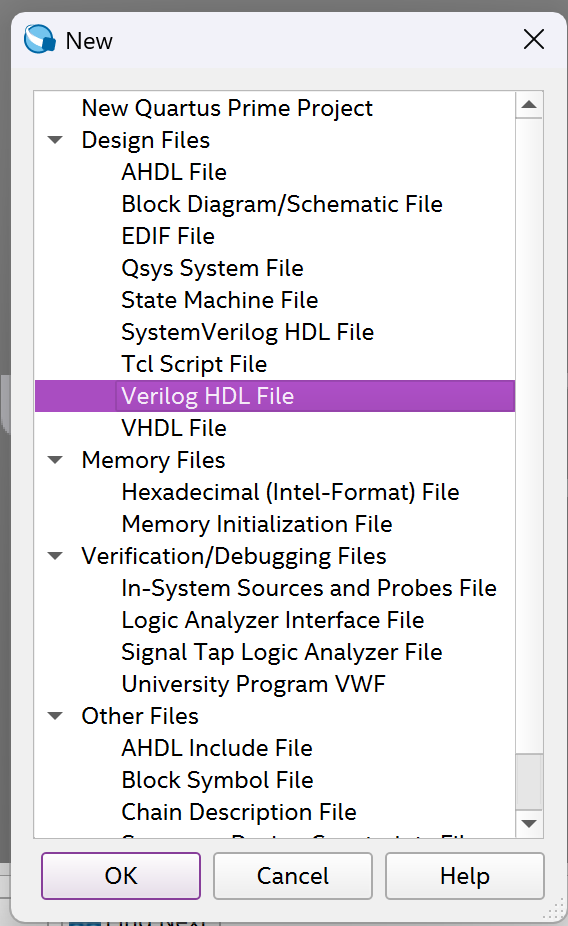The height and width of the screenshot is (926, 568).
Task: Select AHDL File entry
Action: [x=174, y=172]
